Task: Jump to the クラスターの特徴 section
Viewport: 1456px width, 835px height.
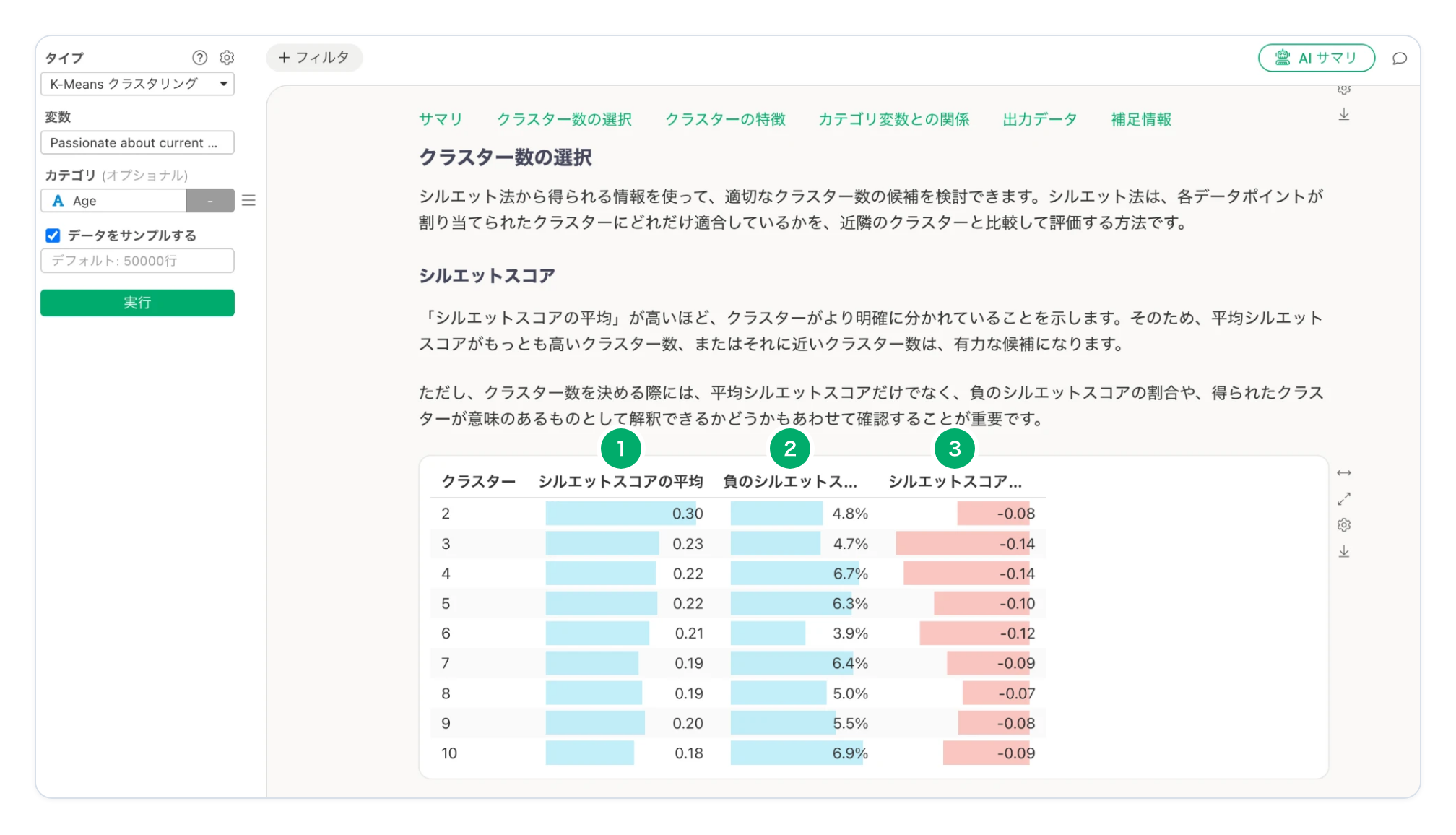Action: 725,119
